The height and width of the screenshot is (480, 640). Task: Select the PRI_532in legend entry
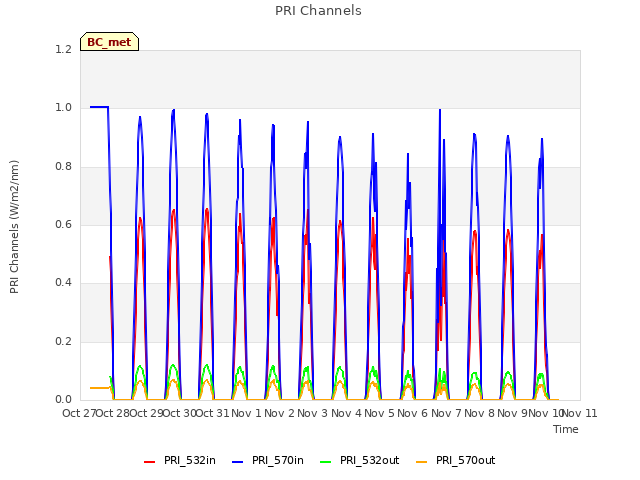pyautogui.click(x=180, y=461)
